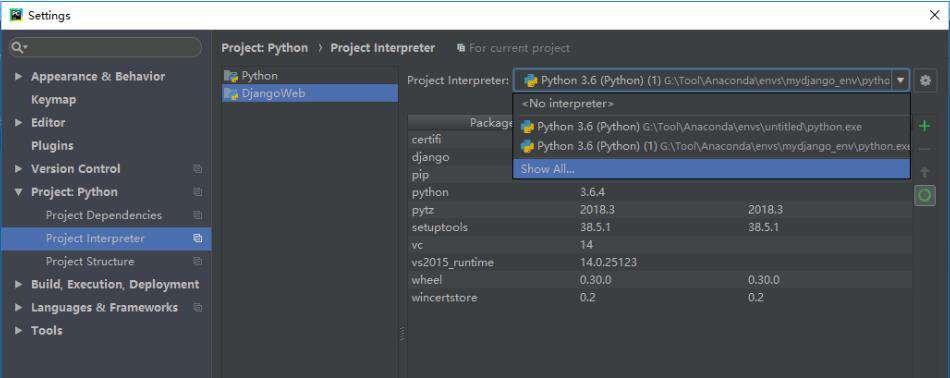Expand the Version Control section
This screenshot has width=950, height=378.
click(18, 168)
